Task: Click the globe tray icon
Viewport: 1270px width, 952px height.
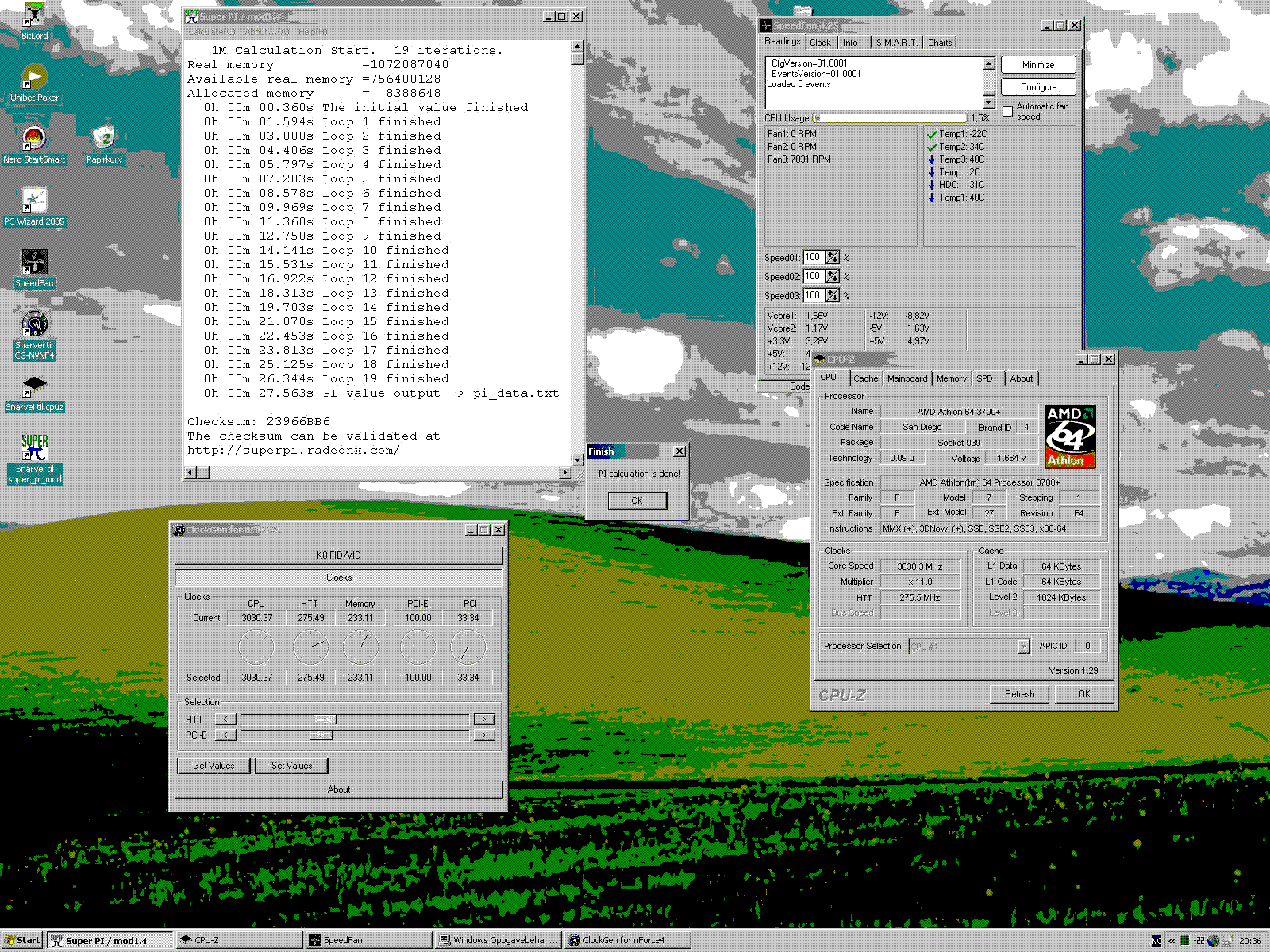Action: click(x=1213, y=941)
